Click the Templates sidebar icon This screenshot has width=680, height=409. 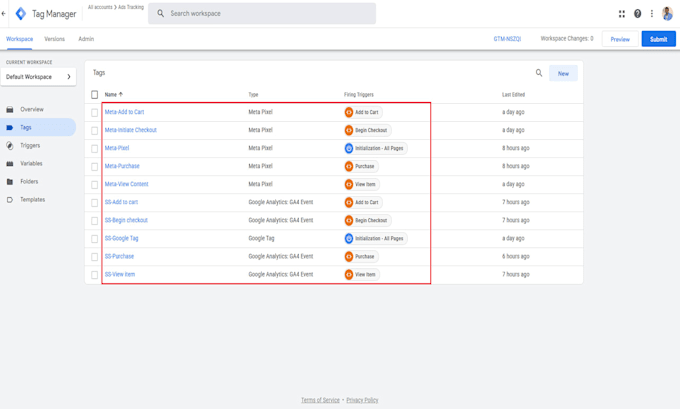(10, 200)
